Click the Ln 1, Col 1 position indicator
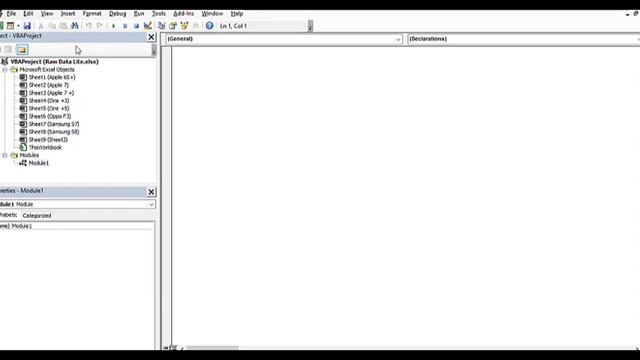This screenshot has height=360, width=640. pos(233,26)
